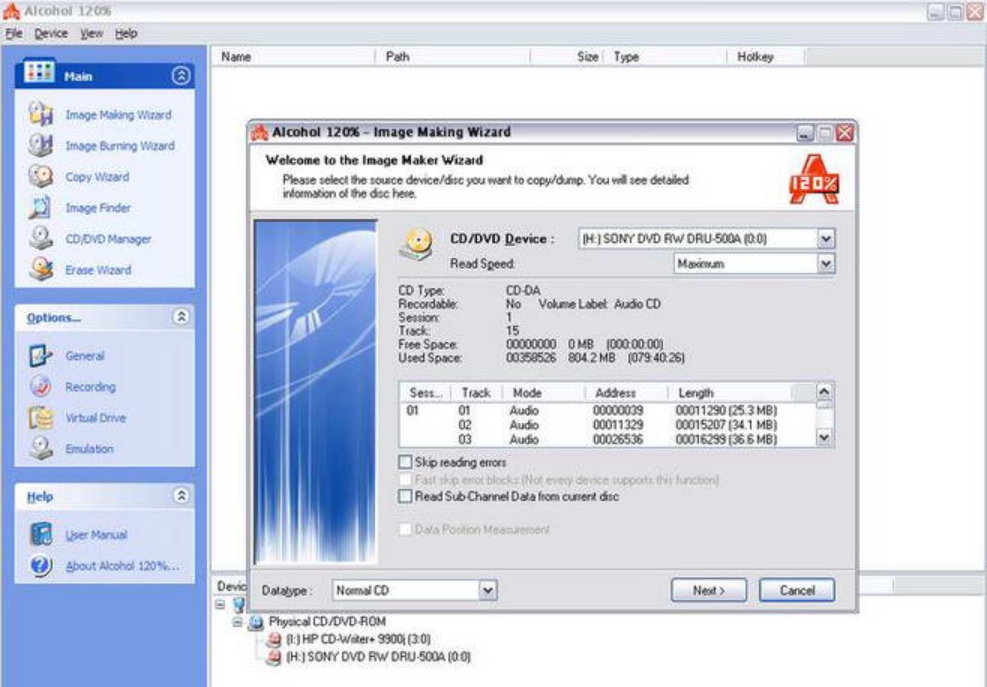Screen dimensions: 987x687
Task: Click the Track column header in wizard
Action: [476, 392]
